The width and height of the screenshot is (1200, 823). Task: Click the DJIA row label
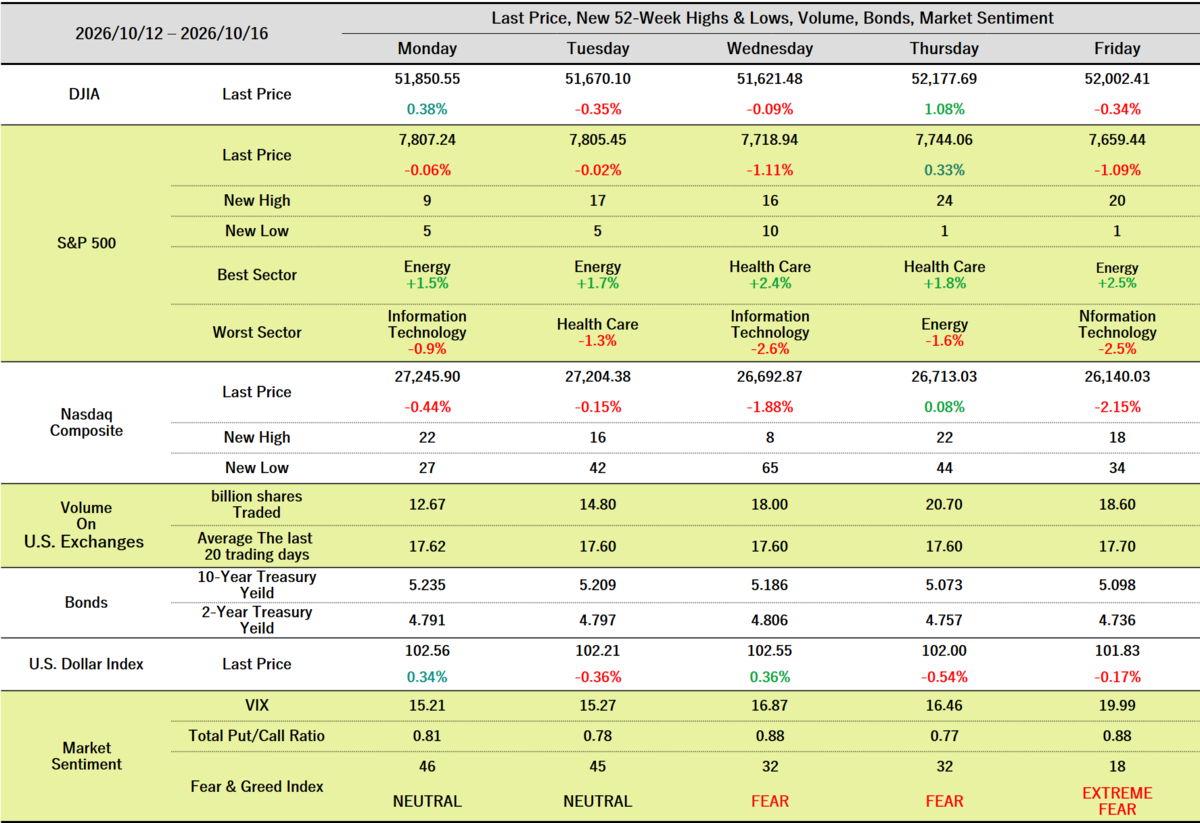click(85, 94)
